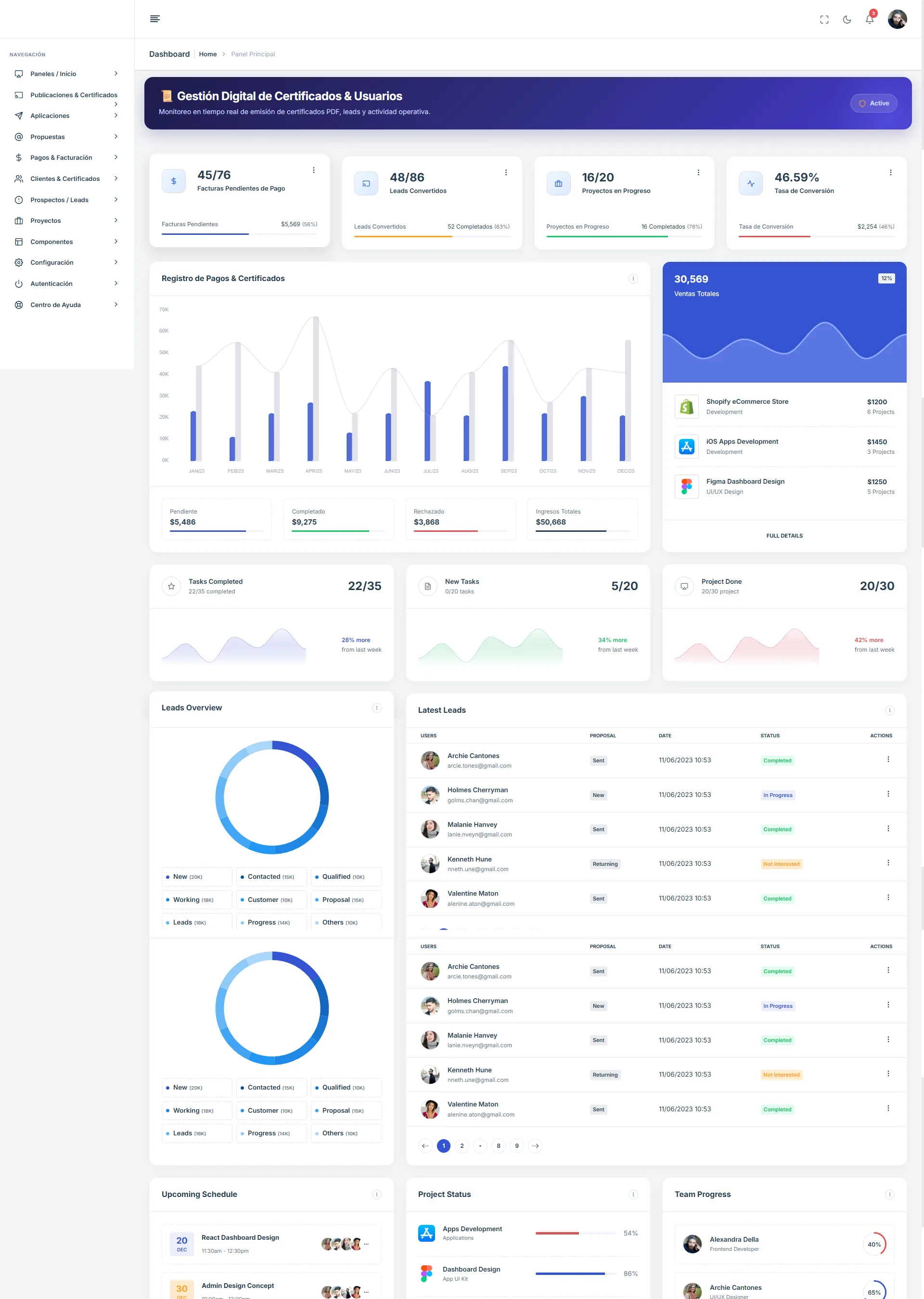Click the monitor icon beside Project Done
924x1299 pixels.
click(x=684, y=586)
